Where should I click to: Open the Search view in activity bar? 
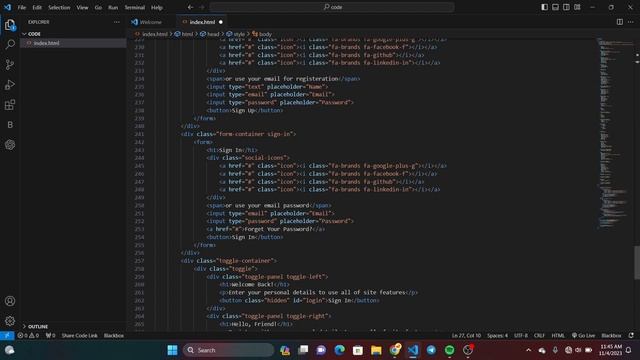[10, 44]
